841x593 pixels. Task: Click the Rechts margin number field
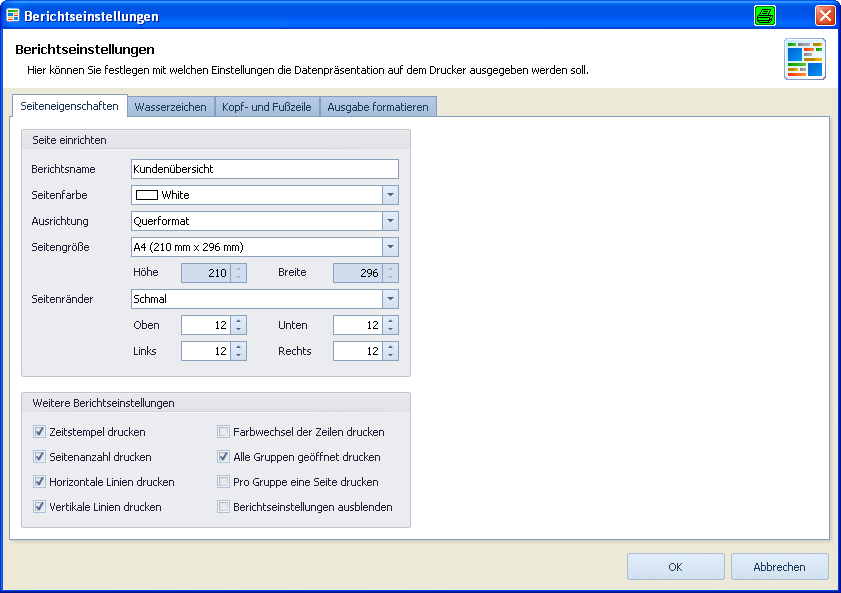tap(358, 351)
